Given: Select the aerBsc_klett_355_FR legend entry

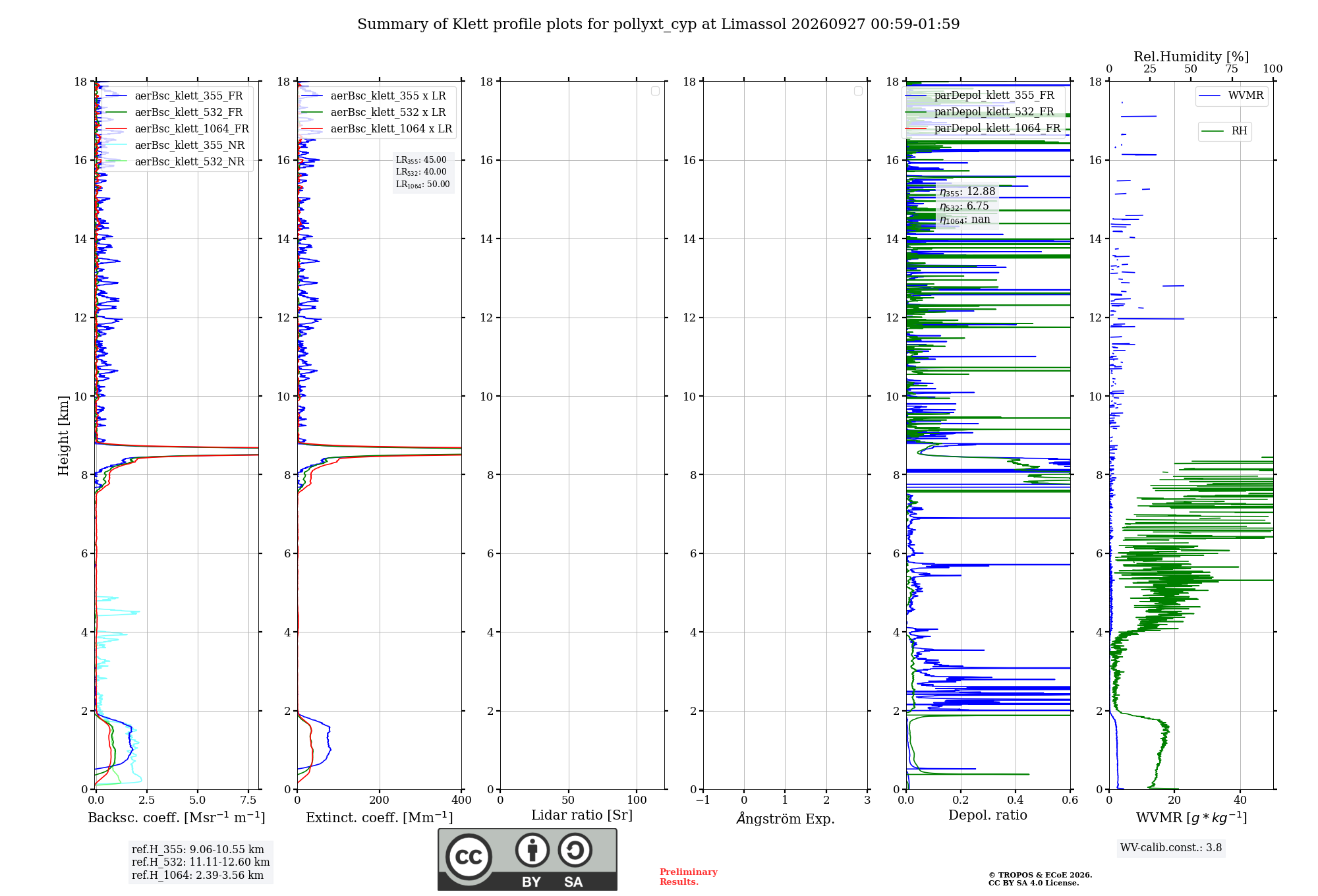Looking at the screenshot, I should tap(178, 96).
